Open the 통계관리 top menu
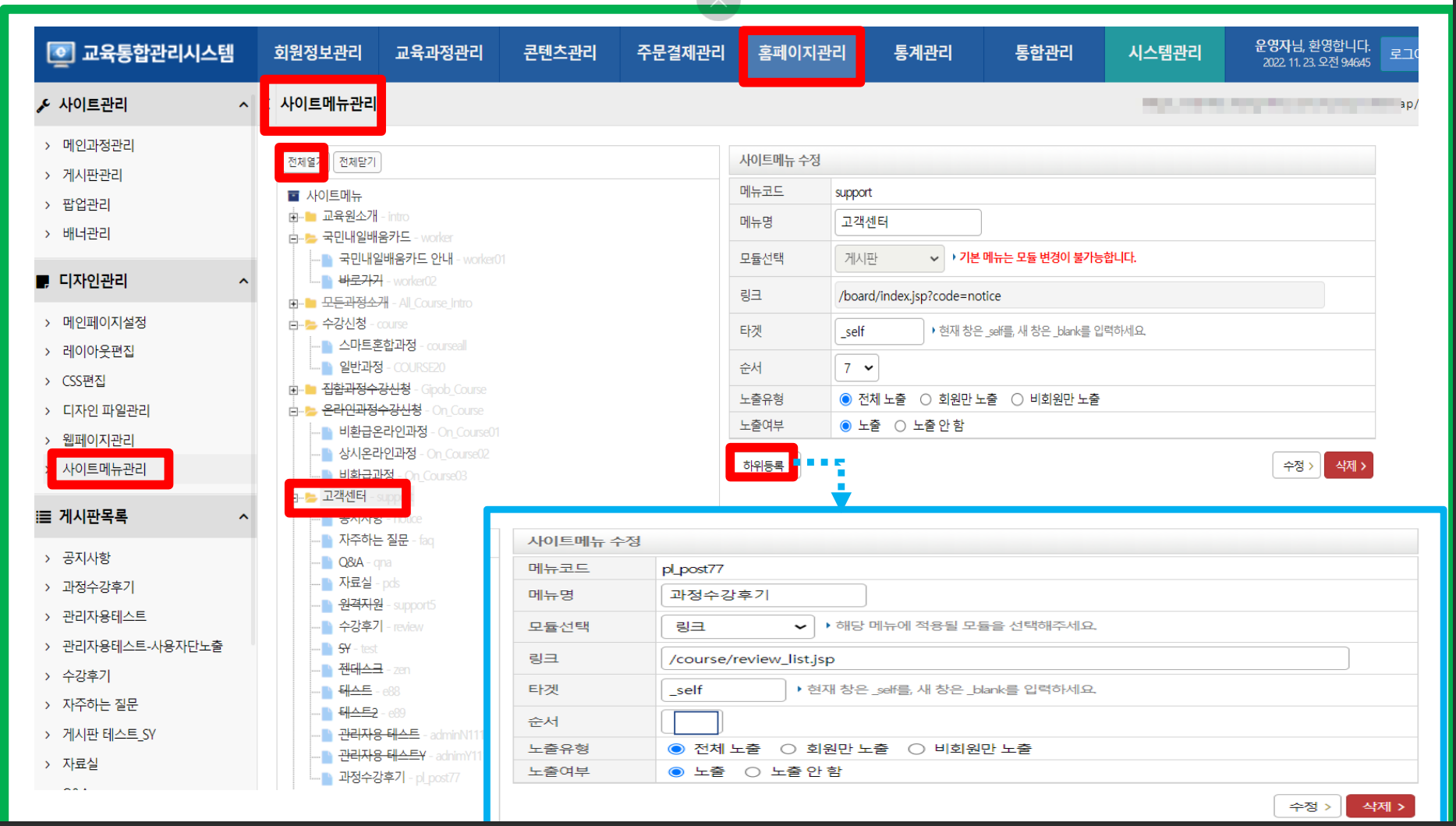This screenshot has width=1456, height=826. pos(923,53)
